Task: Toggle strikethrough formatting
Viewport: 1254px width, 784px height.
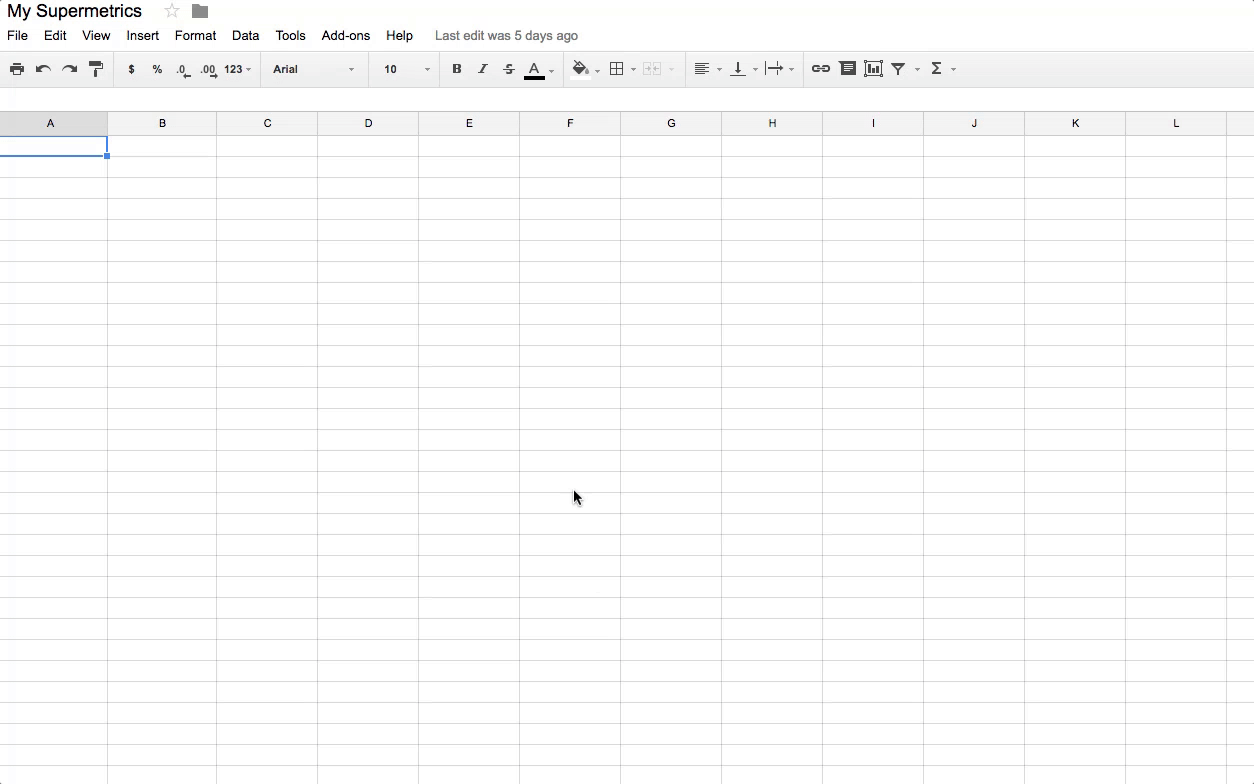Action: pos(509,69)
